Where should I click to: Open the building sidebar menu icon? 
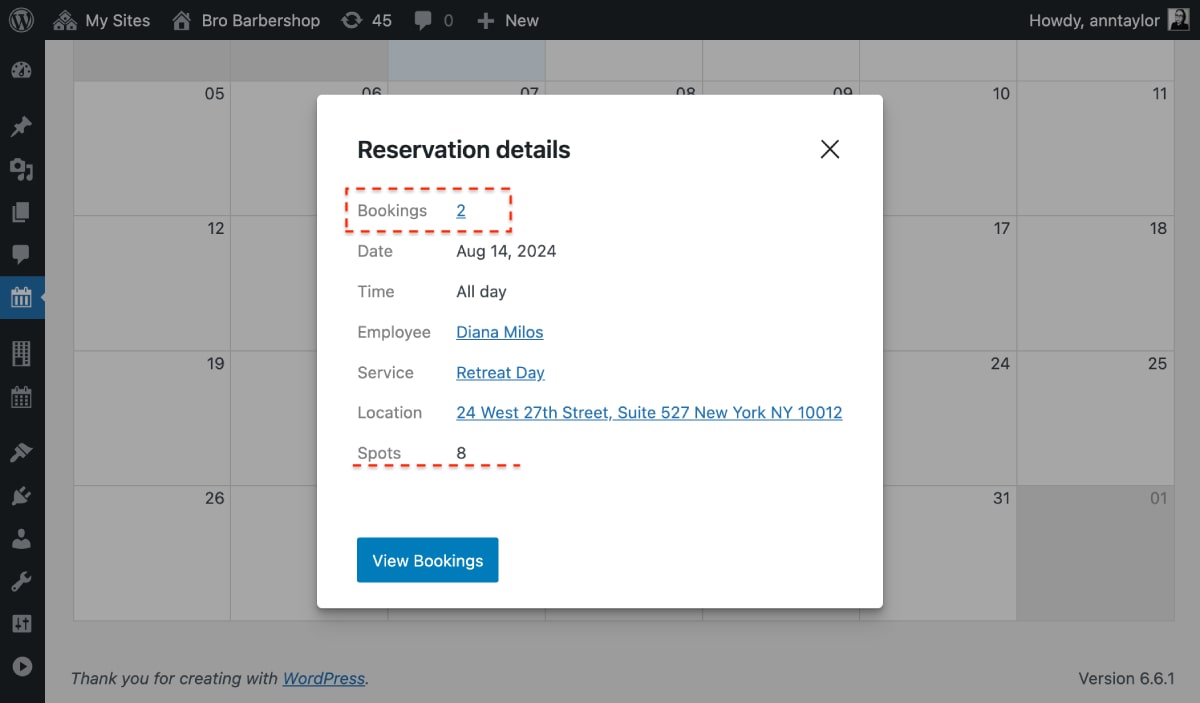pos(21,353)
